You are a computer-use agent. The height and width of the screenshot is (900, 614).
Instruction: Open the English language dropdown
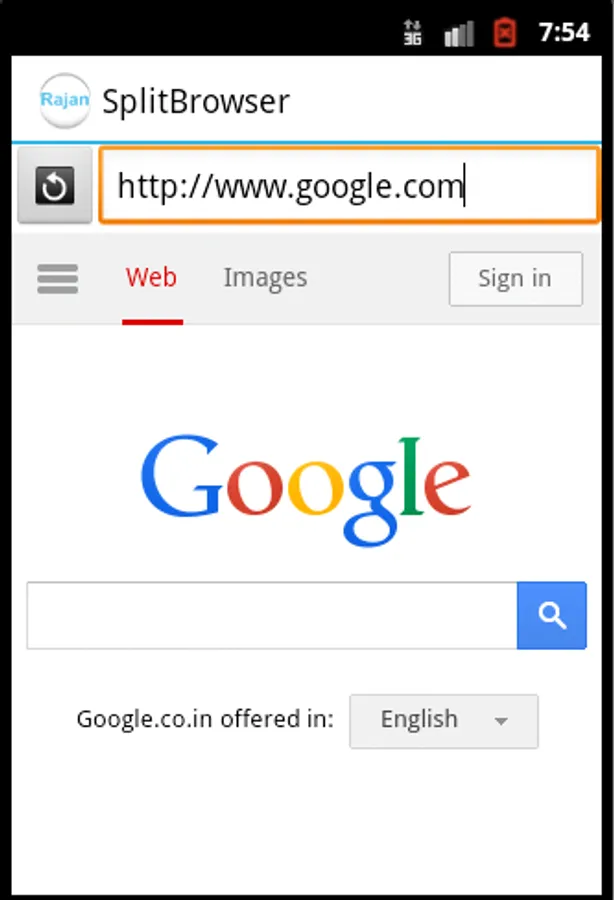444,721
